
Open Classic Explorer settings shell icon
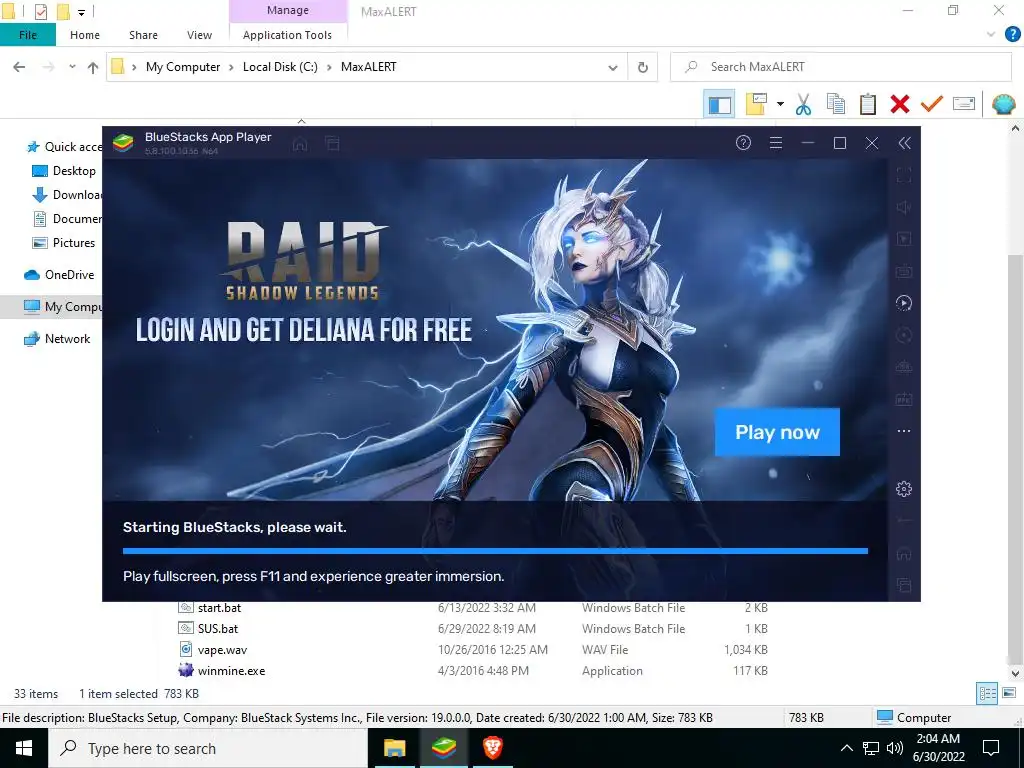1003,104
